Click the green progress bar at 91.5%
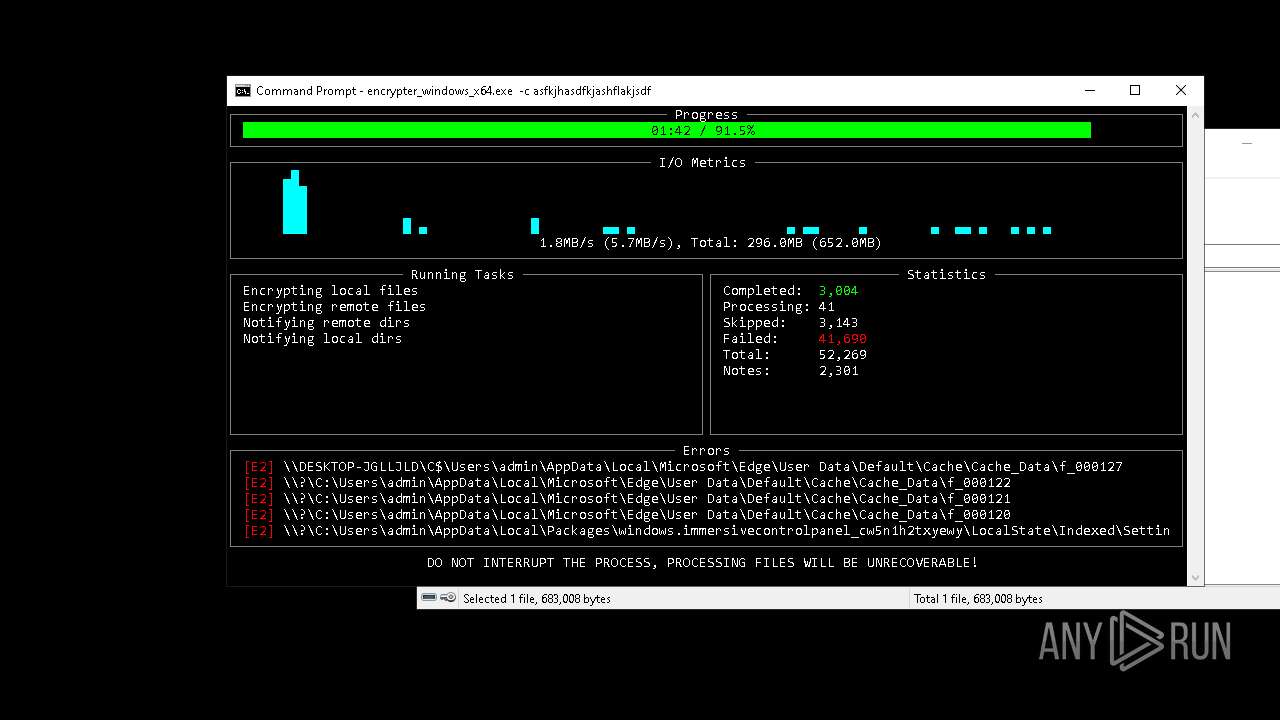Viewport: 1280px width, 720px height. 666,130
